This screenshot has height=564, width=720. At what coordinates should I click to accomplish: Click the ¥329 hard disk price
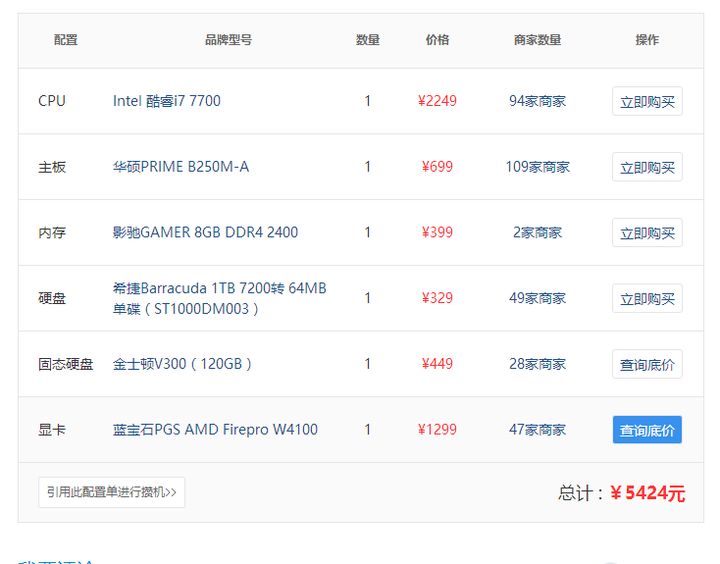tap(437, 298)
